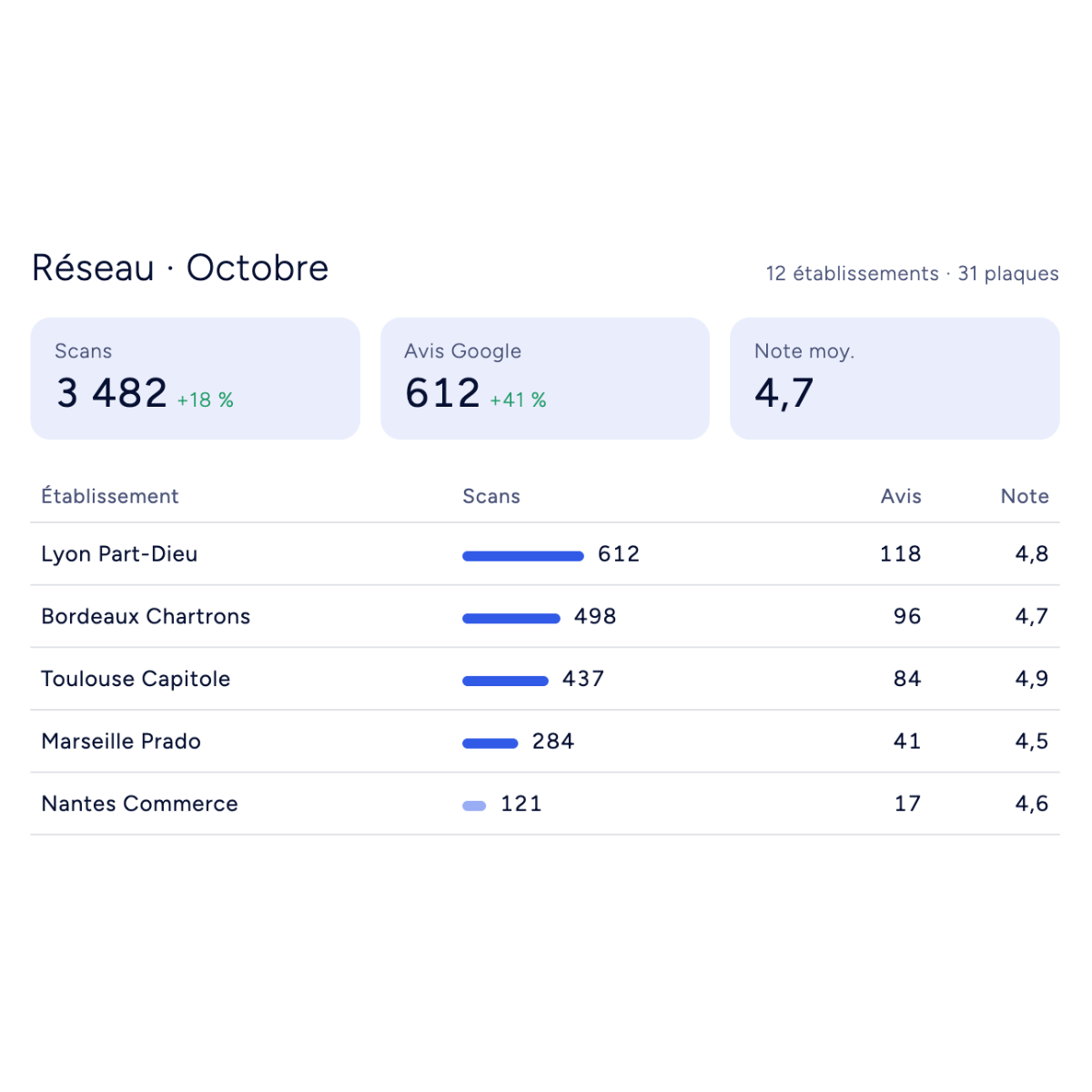Click the 437 scans value for Toulouse Capitole
Viewport: 1092px width, 1092px height.
[x=583, y=679]
